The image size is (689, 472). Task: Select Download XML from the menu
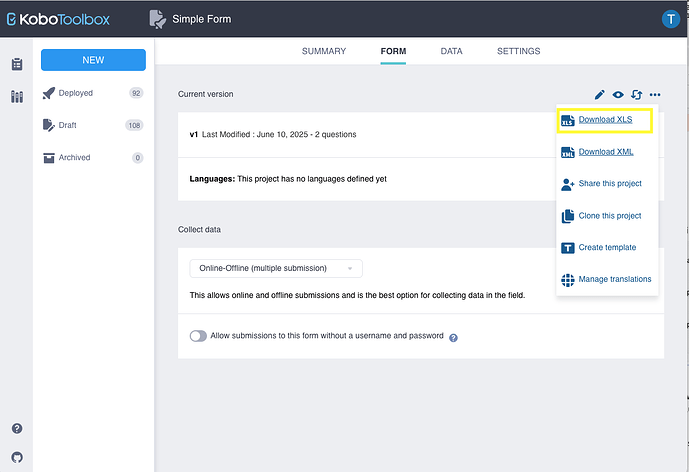(606, 152)
